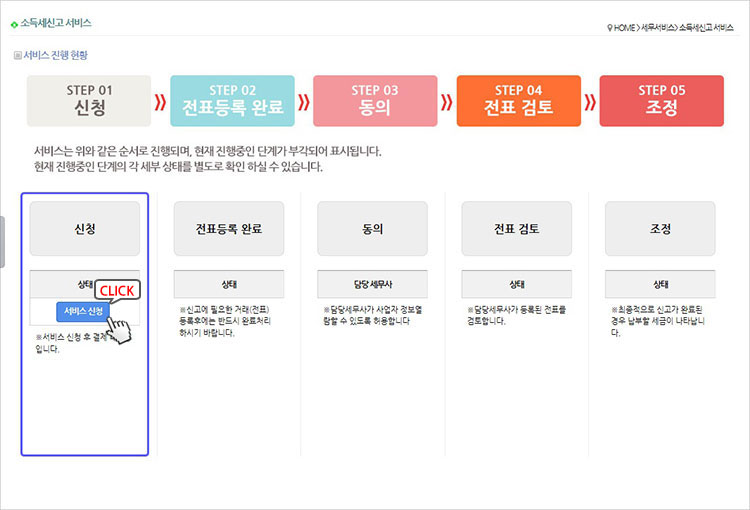Click the square icon beside 서비스 진행 현황
This screenshot has width=750, height=510.
click(17, 56)
